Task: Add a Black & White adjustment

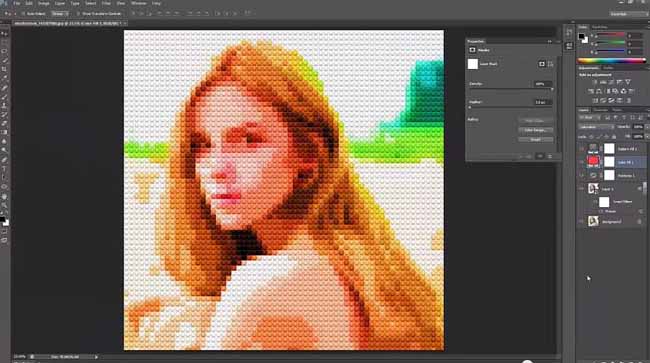Action: click(607, 91)
